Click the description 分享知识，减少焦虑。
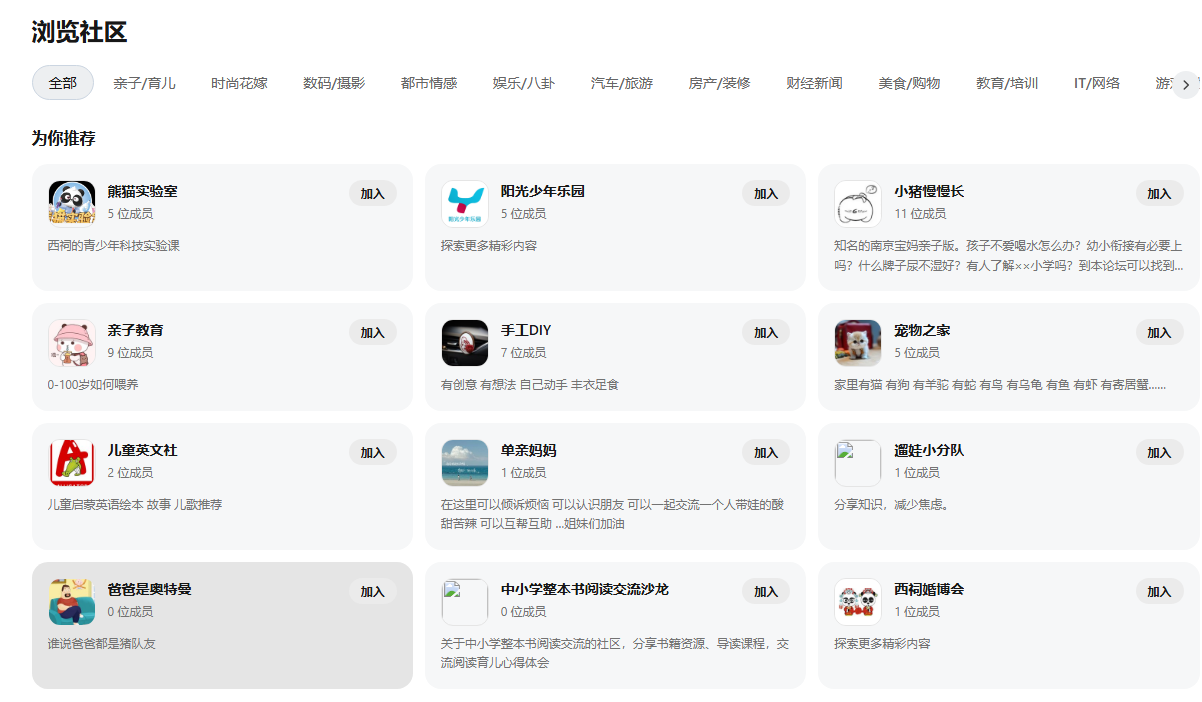Image resolution: width=1202 pixels, height=702 pixels. click(891, 504)
